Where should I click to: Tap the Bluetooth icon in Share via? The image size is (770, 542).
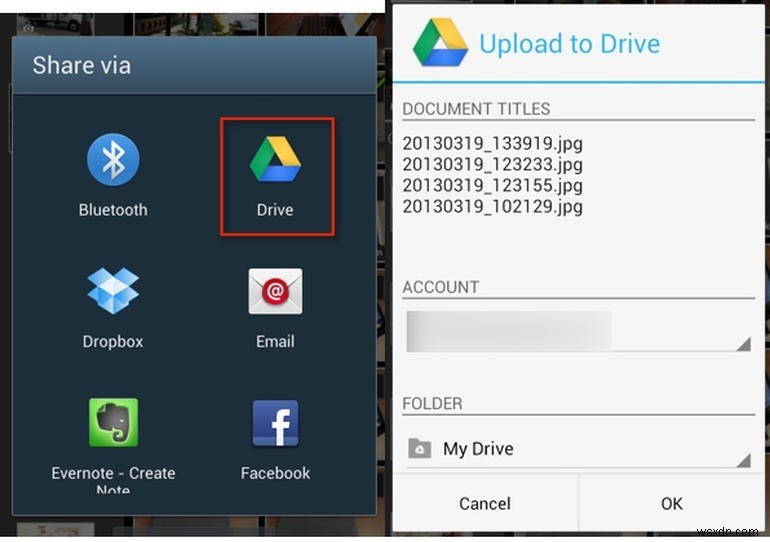click(113, 160)
